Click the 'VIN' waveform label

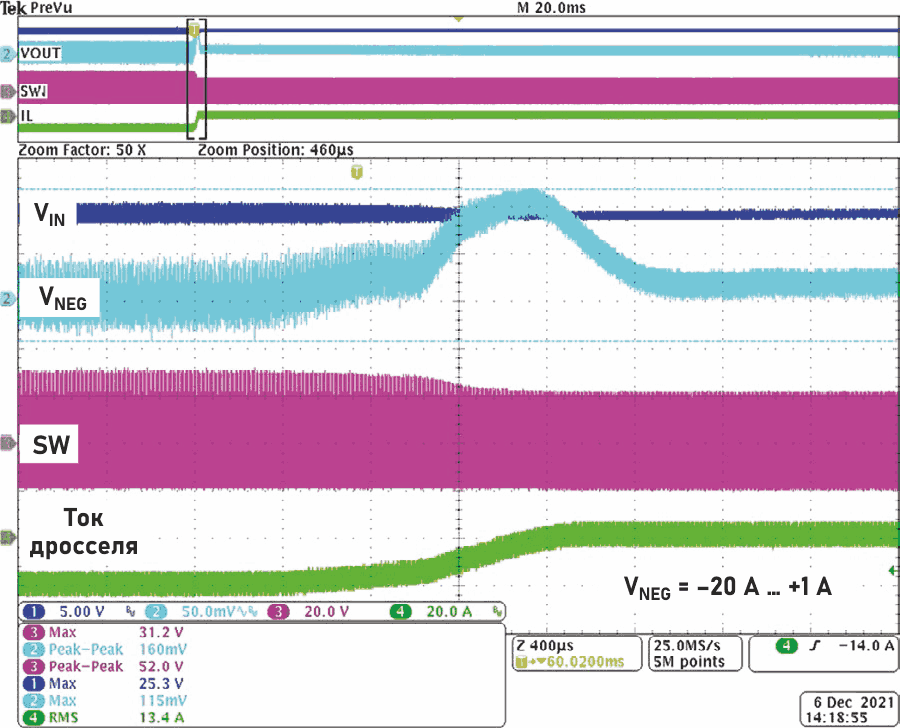pos(49,215)
